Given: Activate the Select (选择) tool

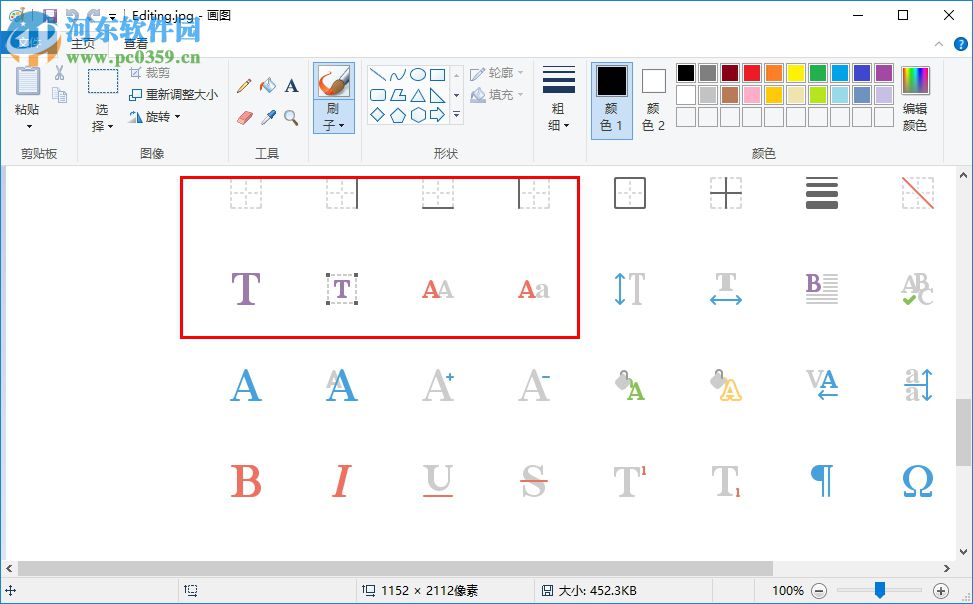Looking at the screenshot, I should tap(103, 95).
